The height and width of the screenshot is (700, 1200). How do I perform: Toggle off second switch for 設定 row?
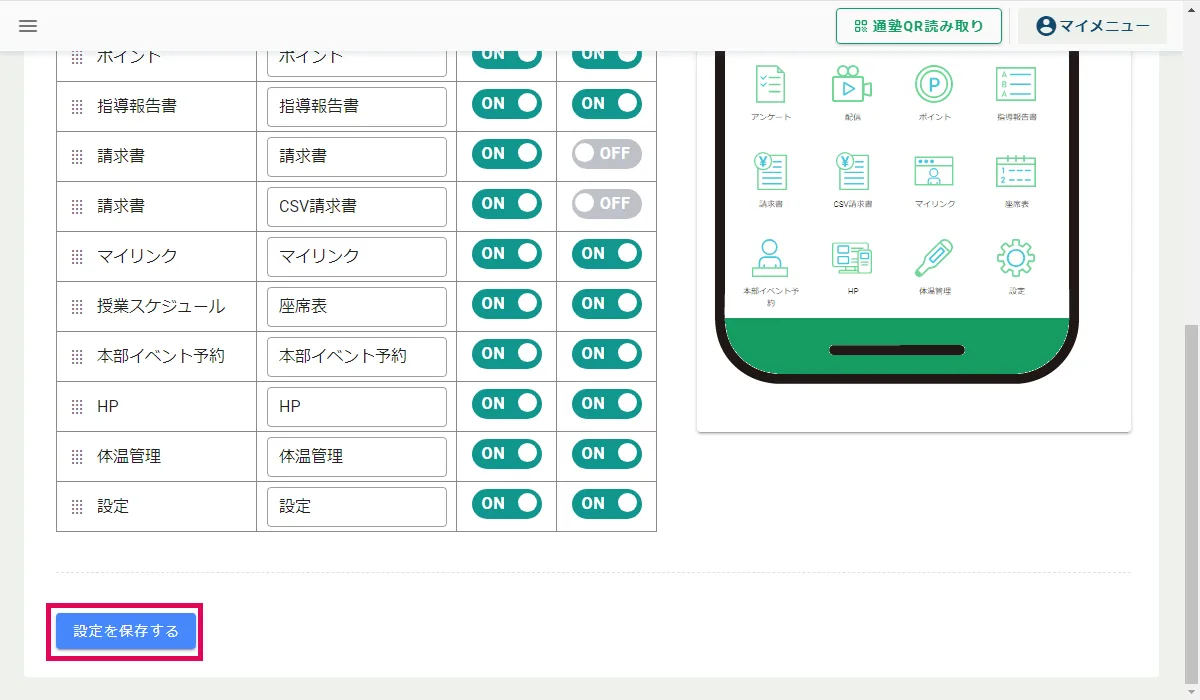[x=607, y=504]
